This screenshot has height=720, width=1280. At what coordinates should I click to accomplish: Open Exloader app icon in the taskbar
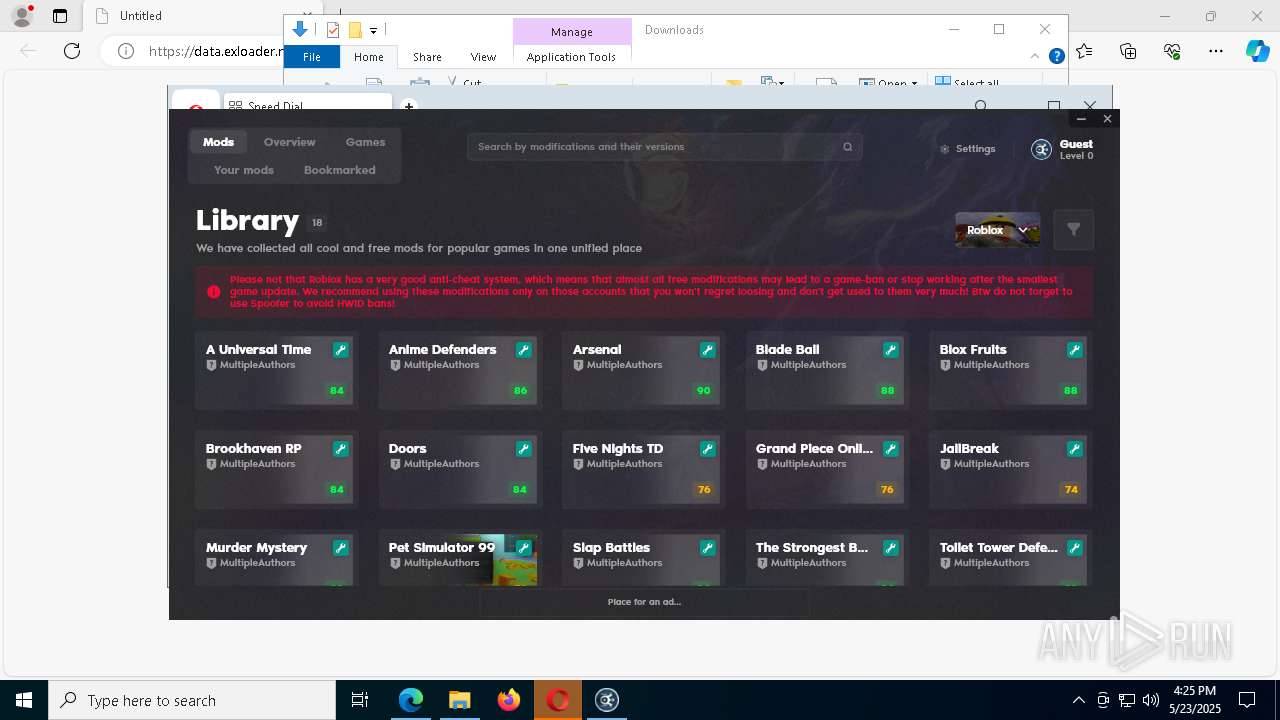607,700
